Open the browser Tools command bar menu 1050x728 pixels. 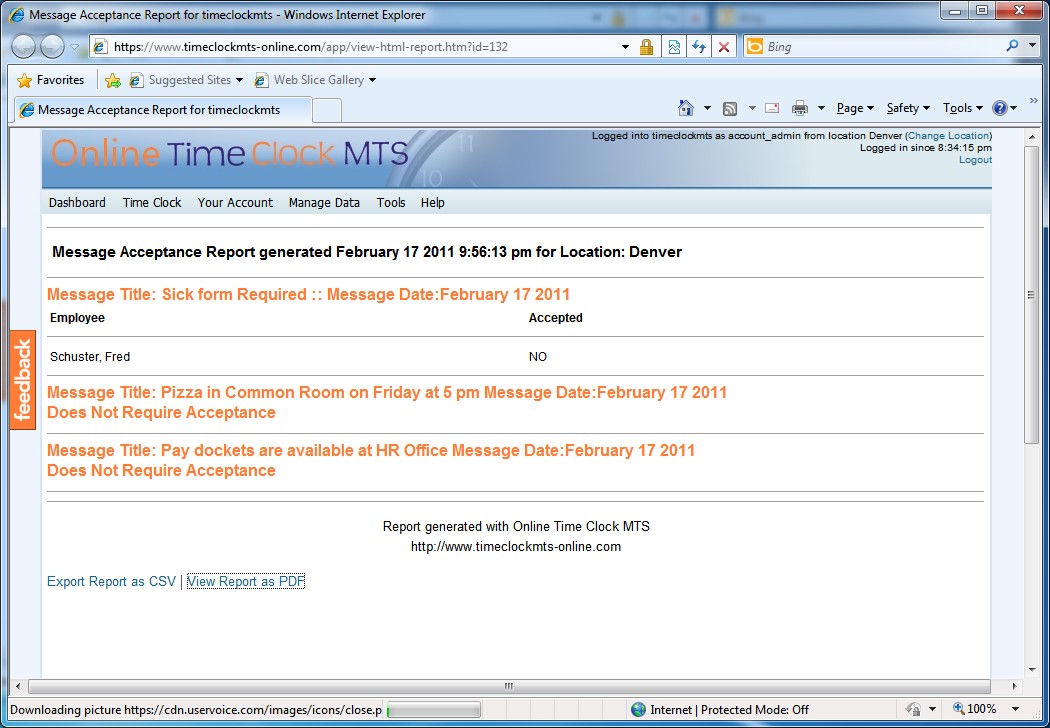coord(962,108)
